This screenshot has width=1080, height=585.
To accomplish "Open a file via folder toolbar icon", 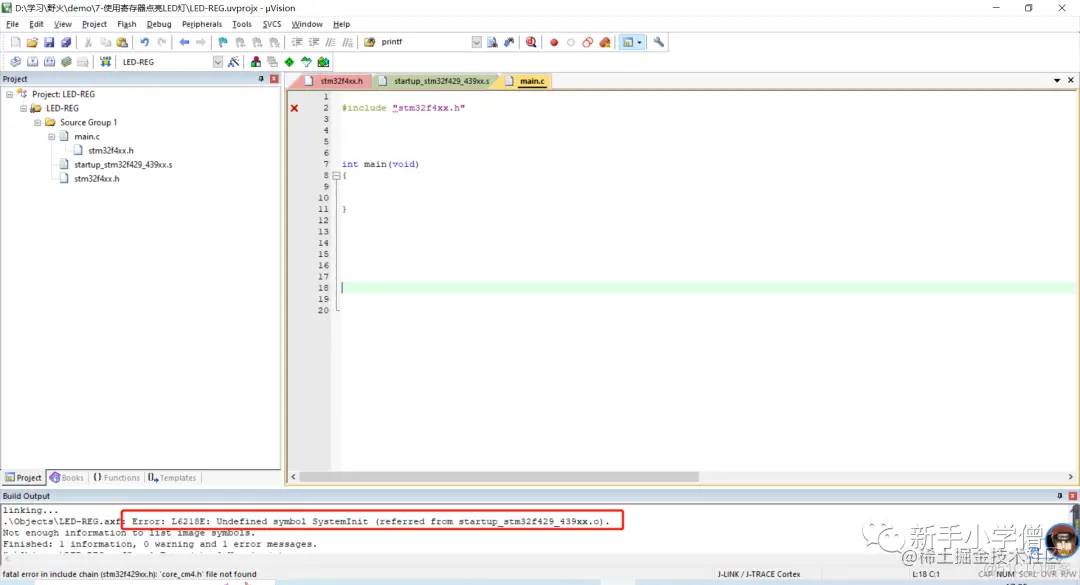I will click(32, 42).
